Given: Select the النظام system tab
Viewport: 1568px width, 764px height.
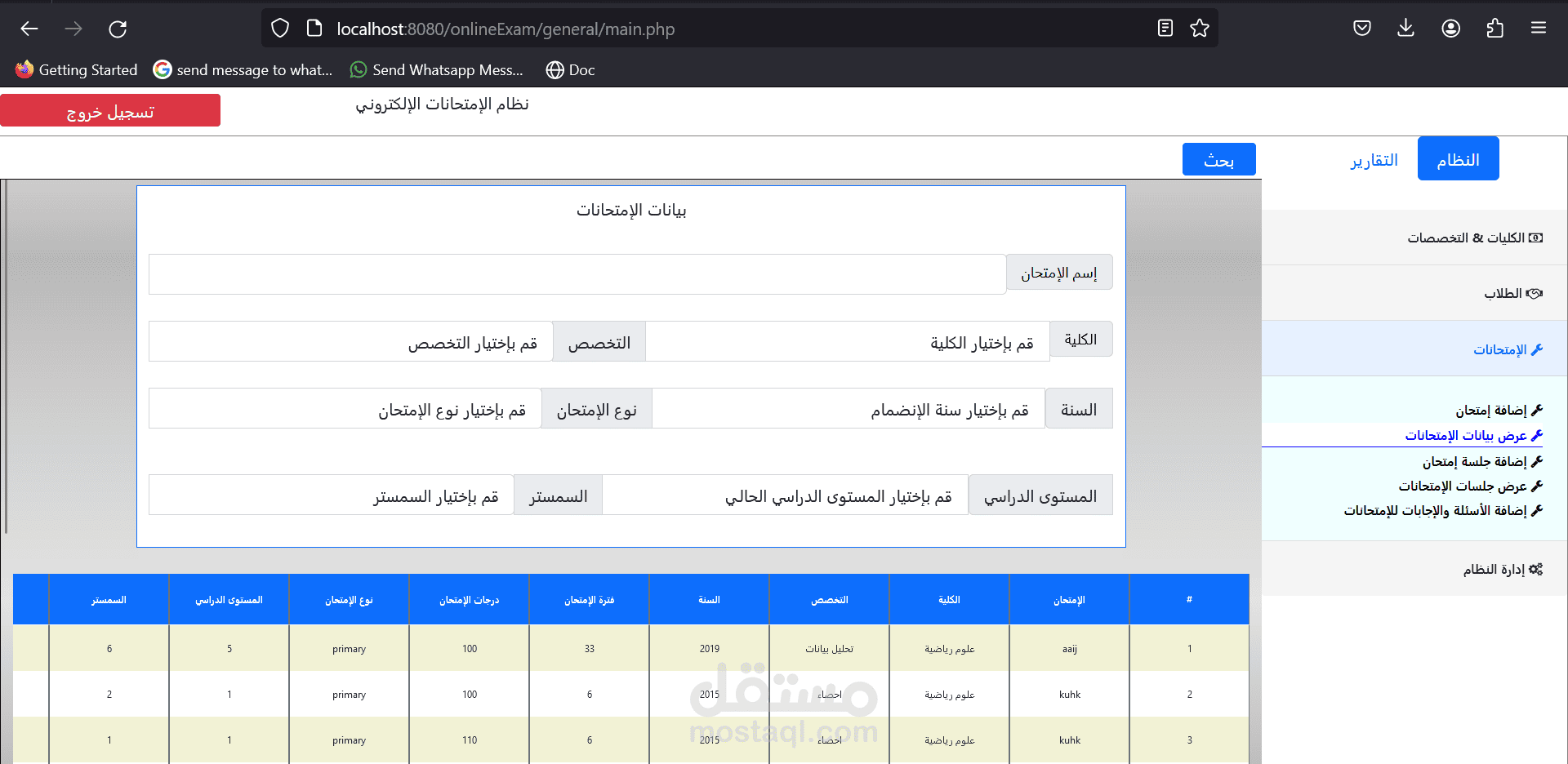Looking at the screenshot, I should click(x=1458, y=159).
